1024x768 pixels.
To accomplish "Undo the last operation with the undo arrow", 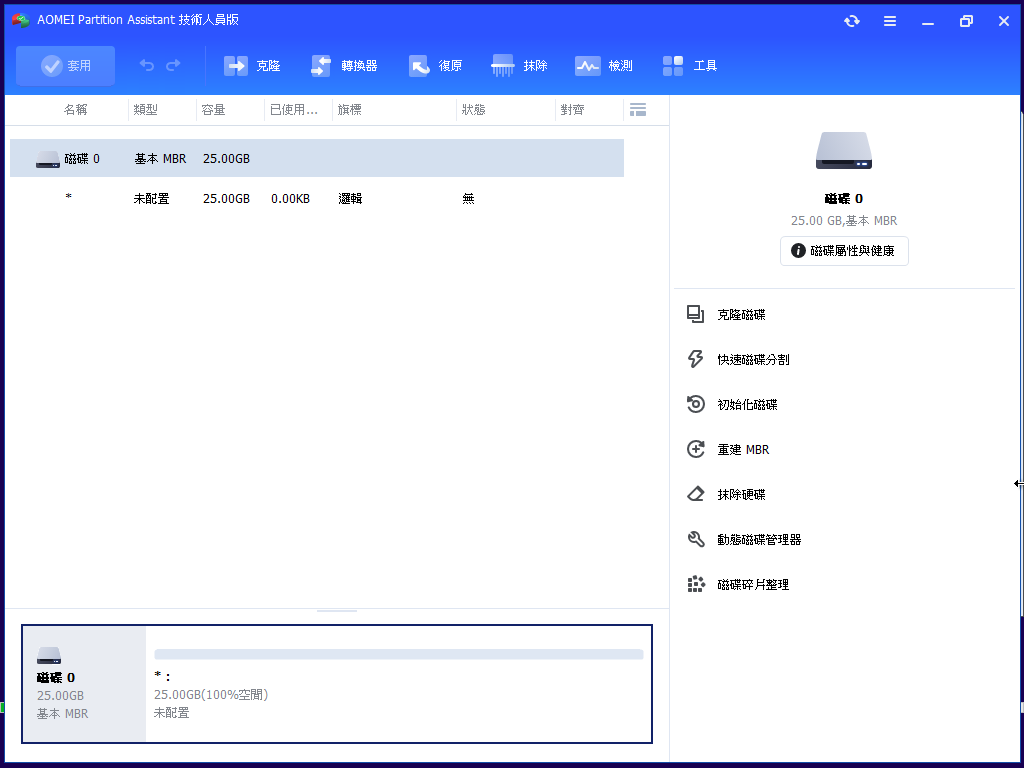I will coord(147,65).
